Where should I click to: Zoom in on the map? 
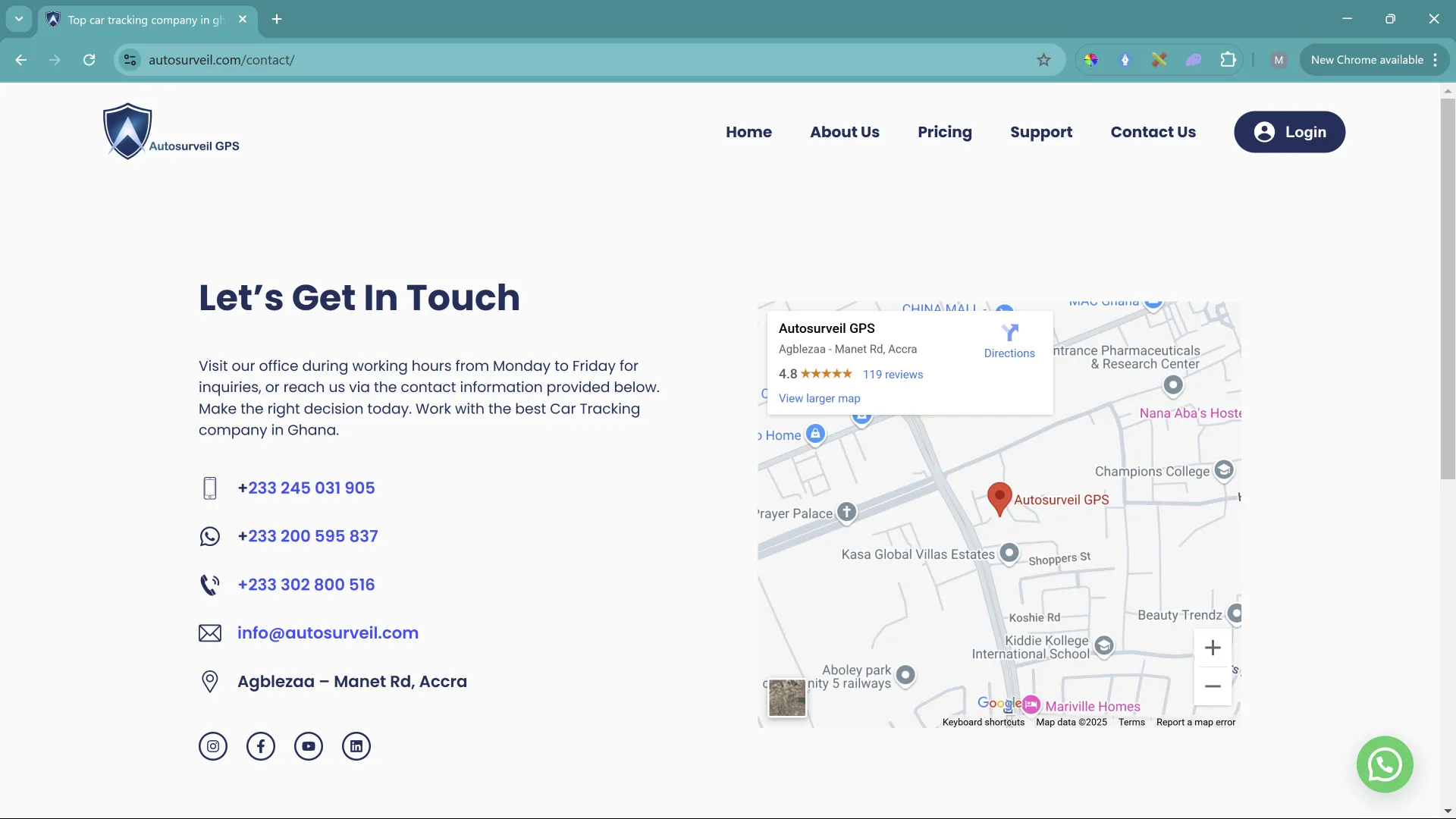click(1213, 648)
